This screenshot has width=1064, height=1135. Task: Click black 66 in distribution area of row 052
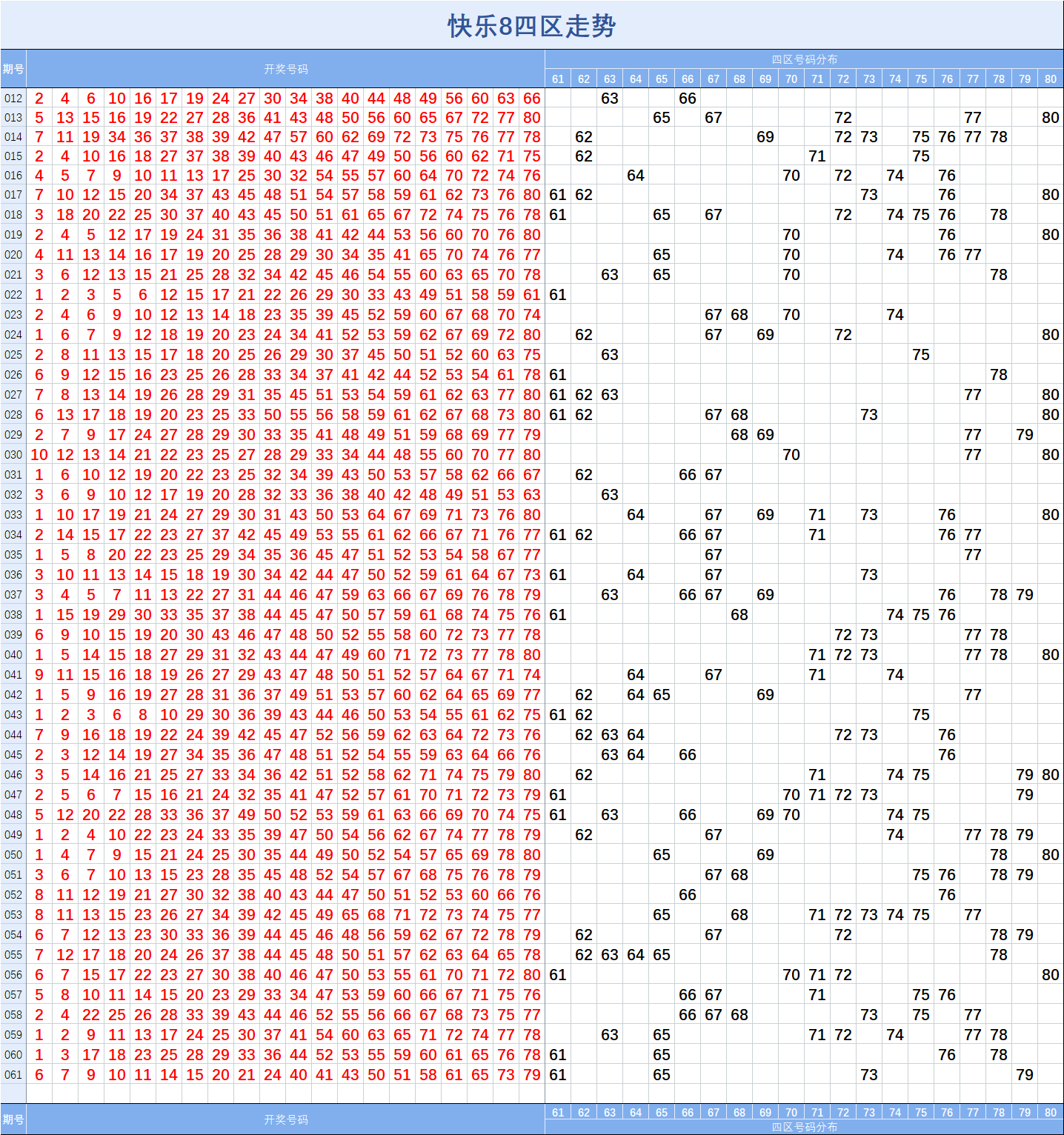pos(688,895)
